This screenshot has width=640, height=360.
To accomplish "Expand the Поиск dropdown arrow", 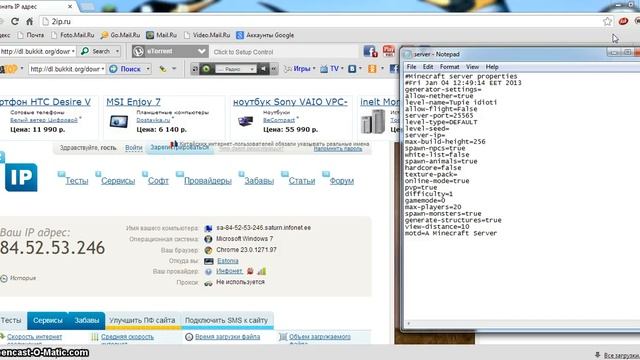I will pos(148,69).
